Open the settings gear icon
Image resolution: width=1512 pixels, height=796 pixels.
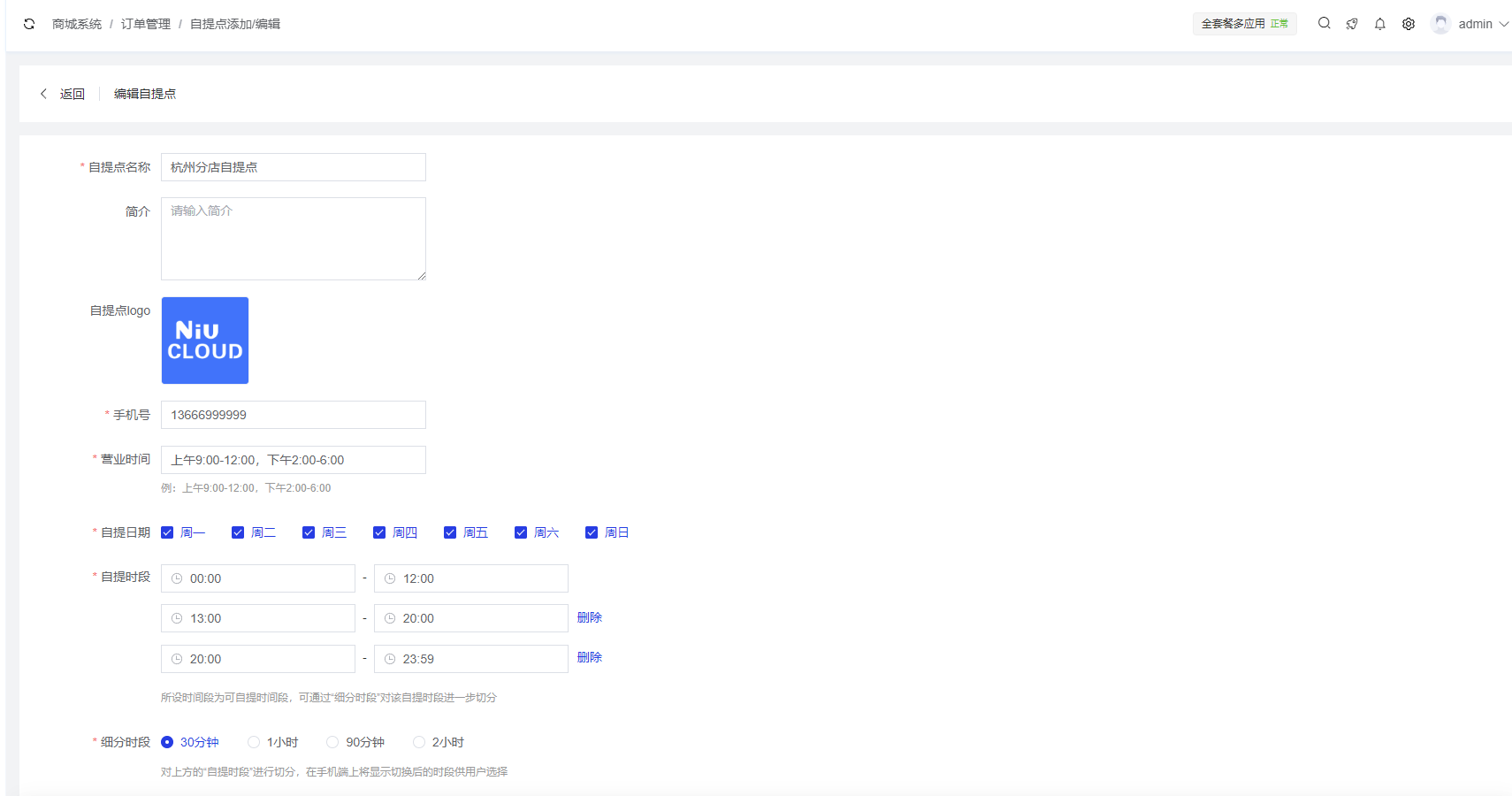pyautogui.click(x=1409, y=24)
